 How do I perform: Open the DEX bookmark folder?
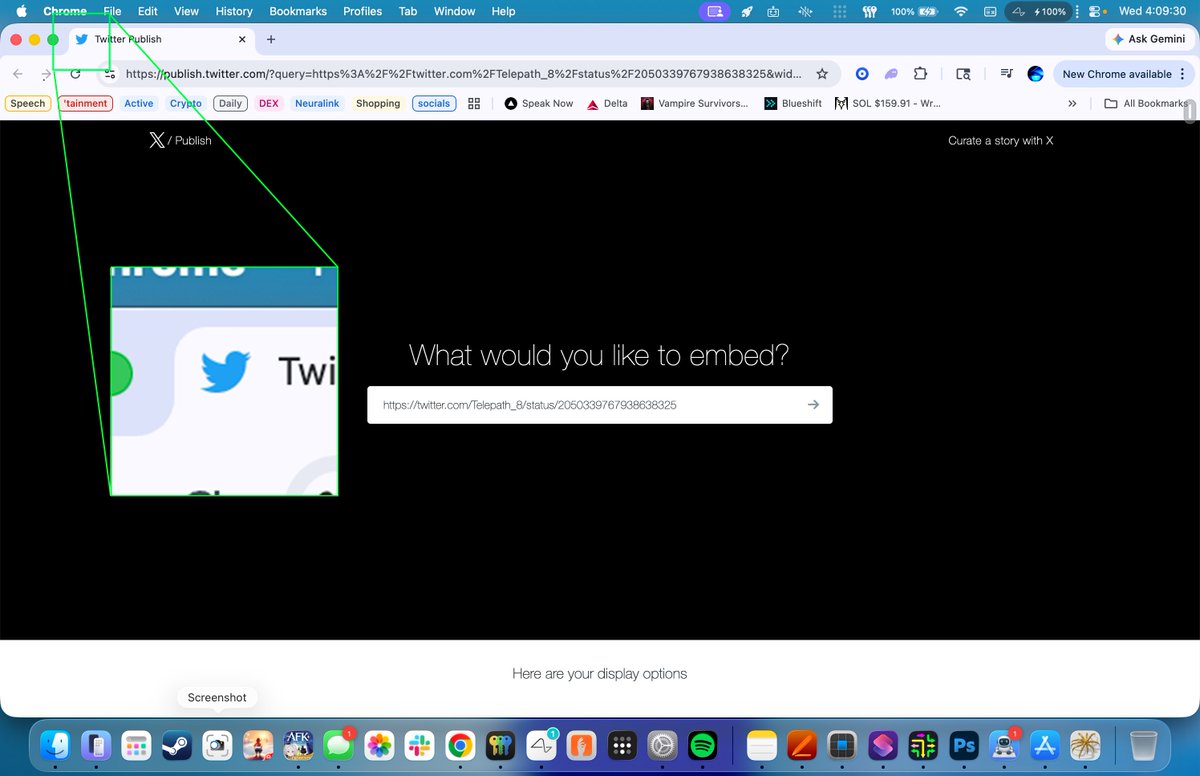[x=269, y=103]
